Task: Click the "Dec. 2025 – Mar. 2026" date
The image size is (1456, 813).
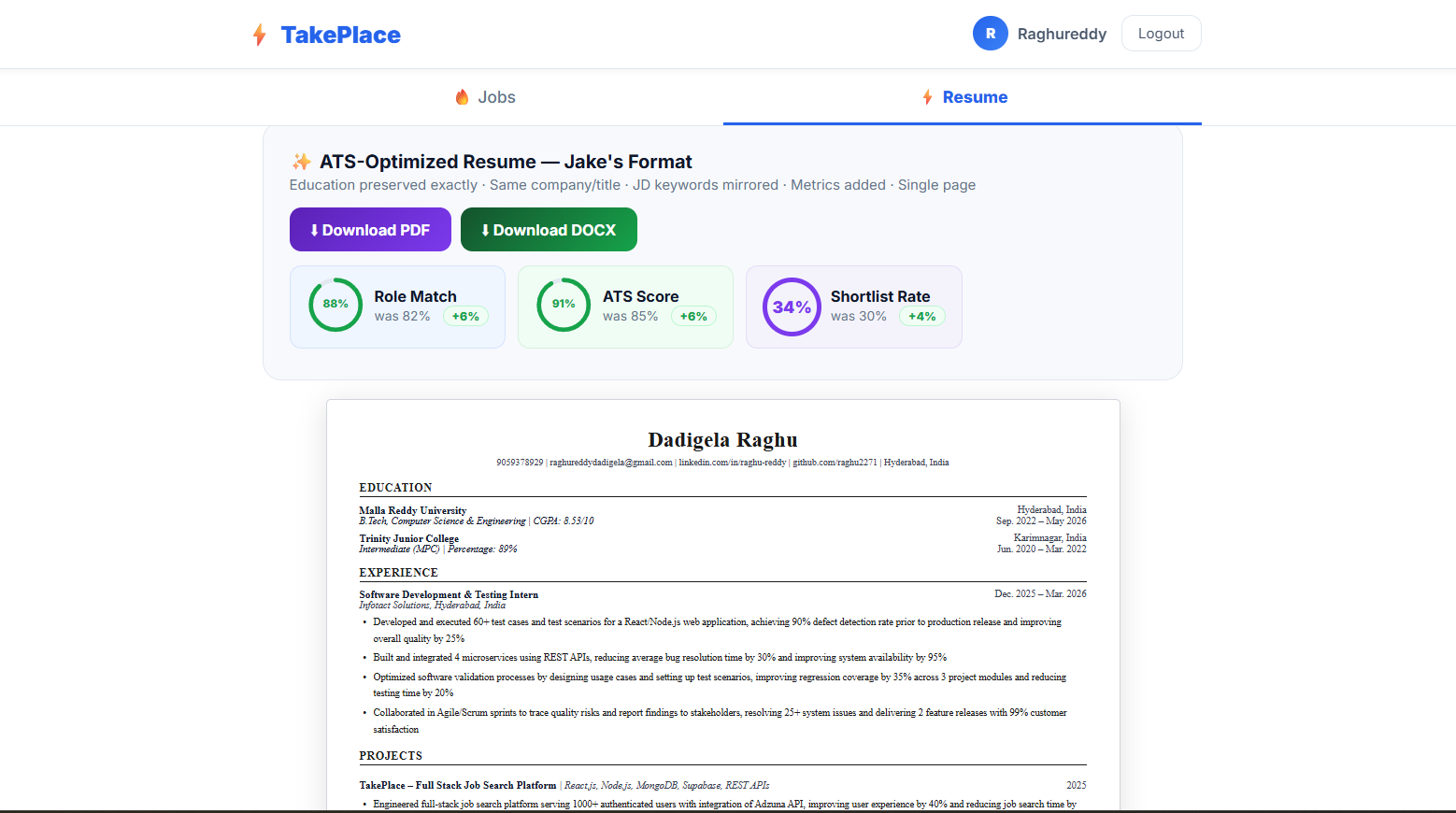Action: (1040, 594)
